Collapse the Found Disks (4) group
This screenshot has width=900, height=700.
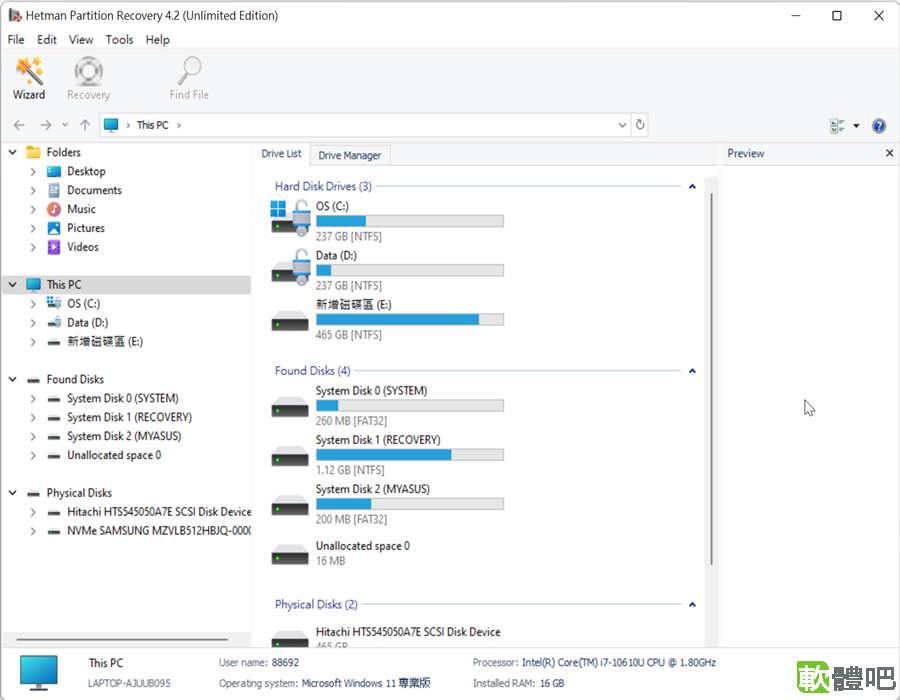click(692, 371)
